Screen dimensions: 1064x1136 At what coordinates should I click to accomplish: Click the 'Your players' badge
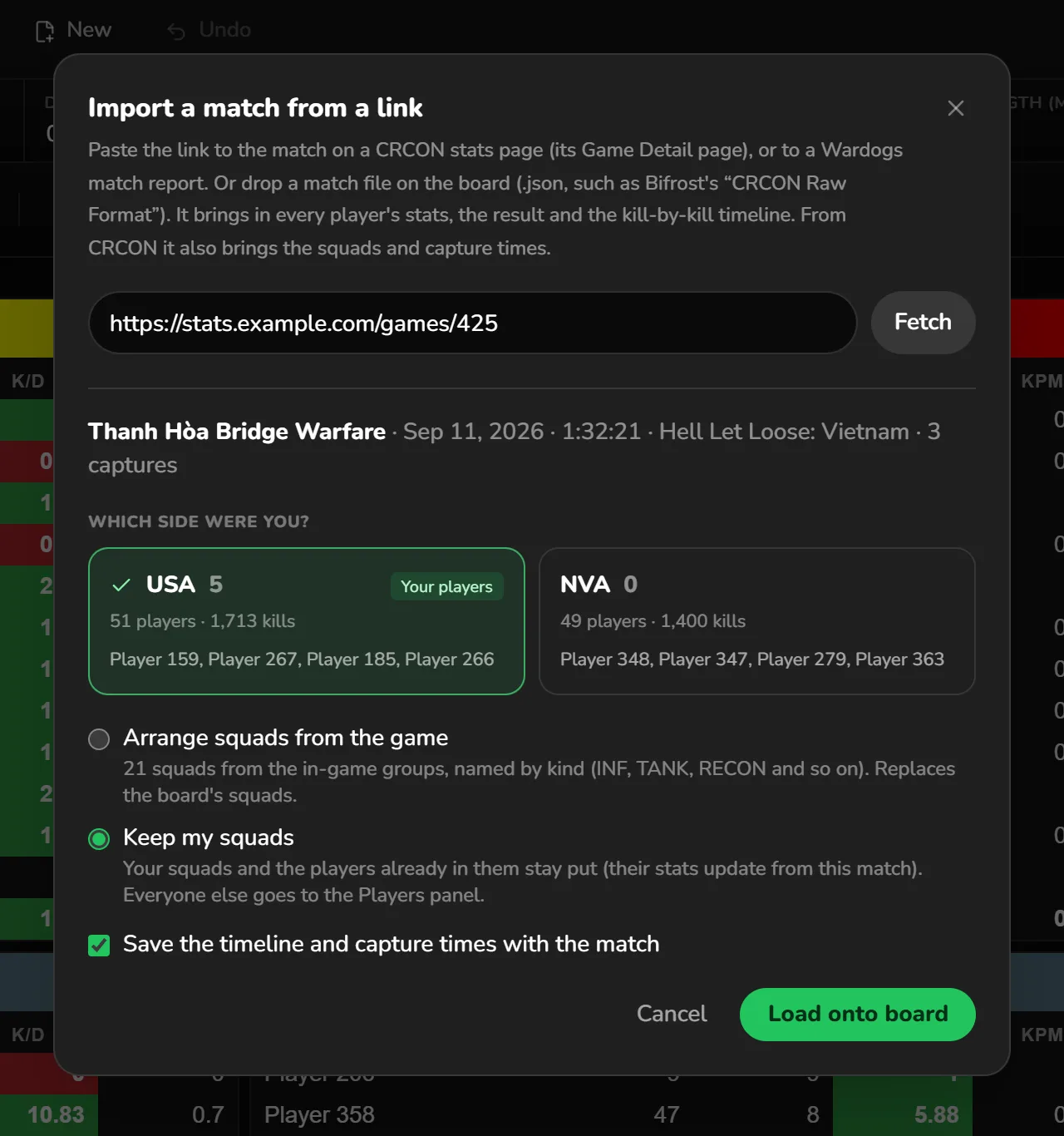pyautogui.click(x=446, y=586)
